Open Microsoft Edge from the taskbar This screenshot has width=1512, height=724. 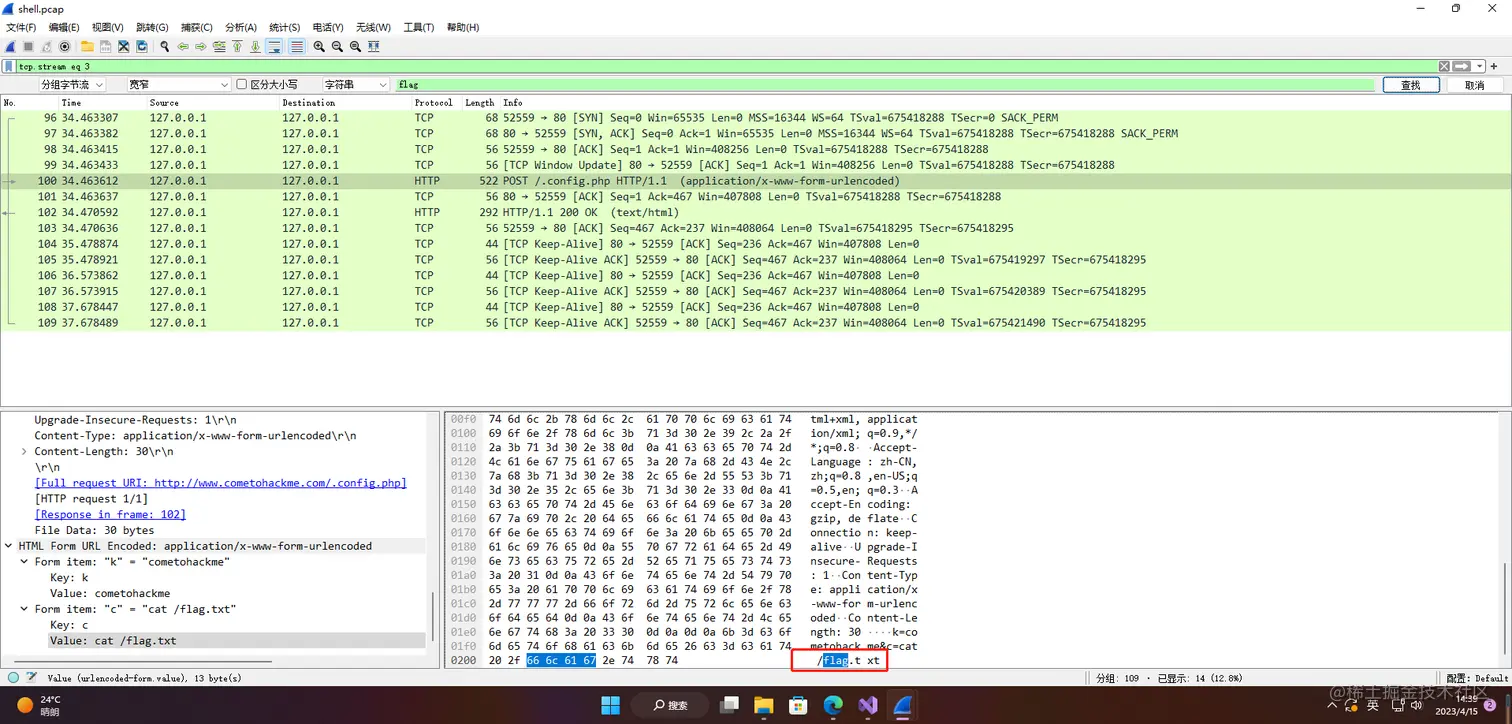pos(833,705)
